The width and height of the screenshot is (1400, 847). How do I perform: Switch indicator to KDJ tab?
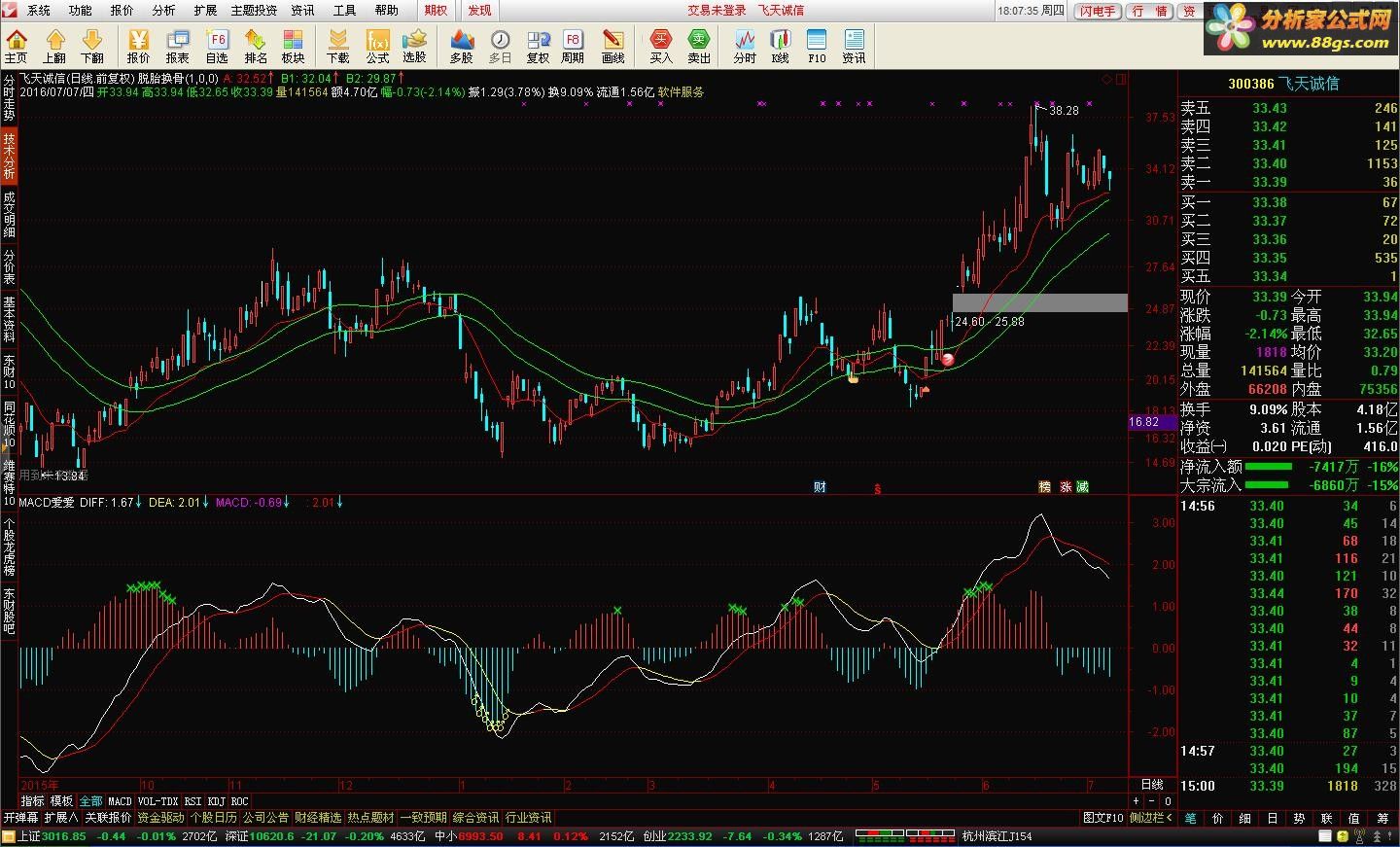point(216,801)
